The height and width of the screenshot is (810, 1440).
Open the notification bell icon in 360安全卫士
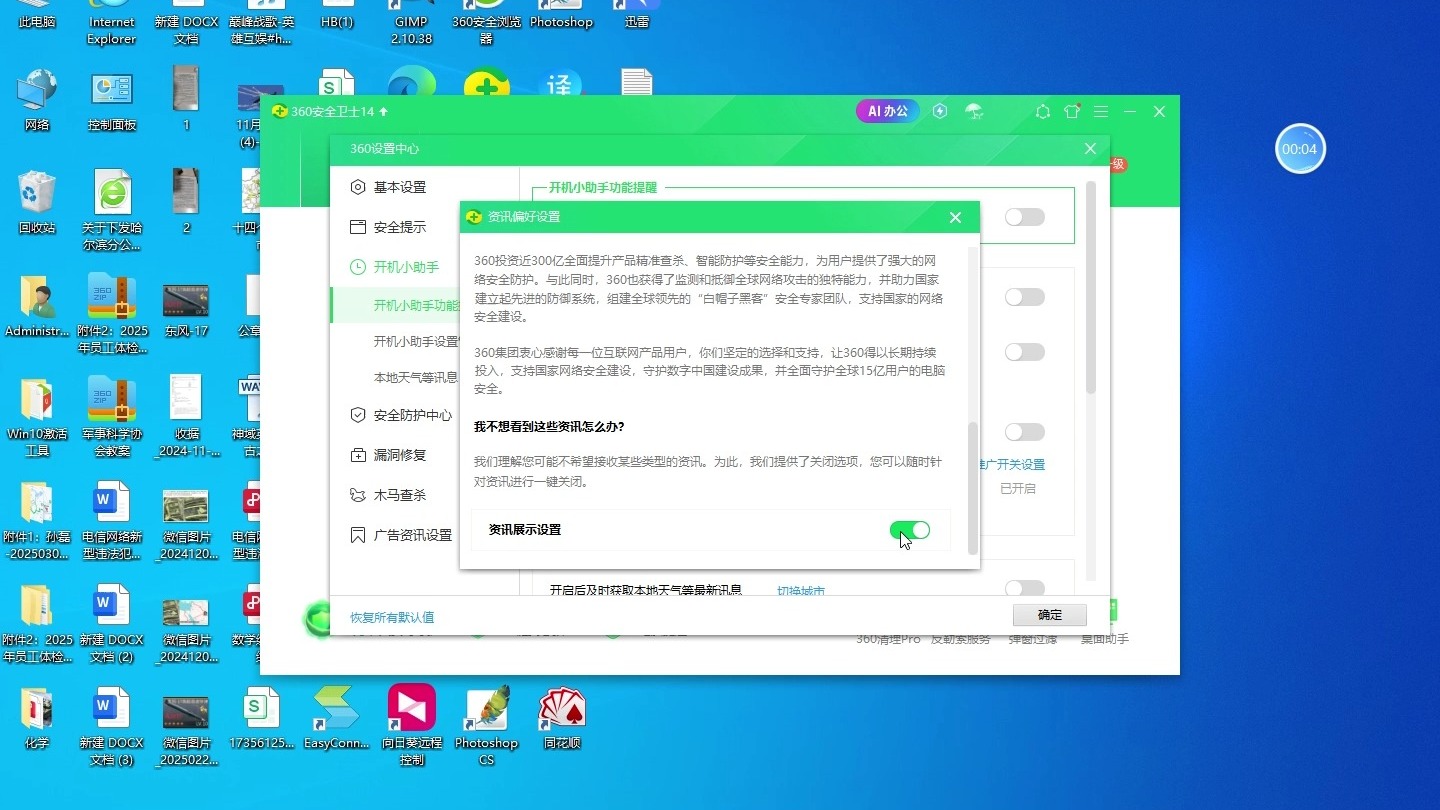[1043, 111]
